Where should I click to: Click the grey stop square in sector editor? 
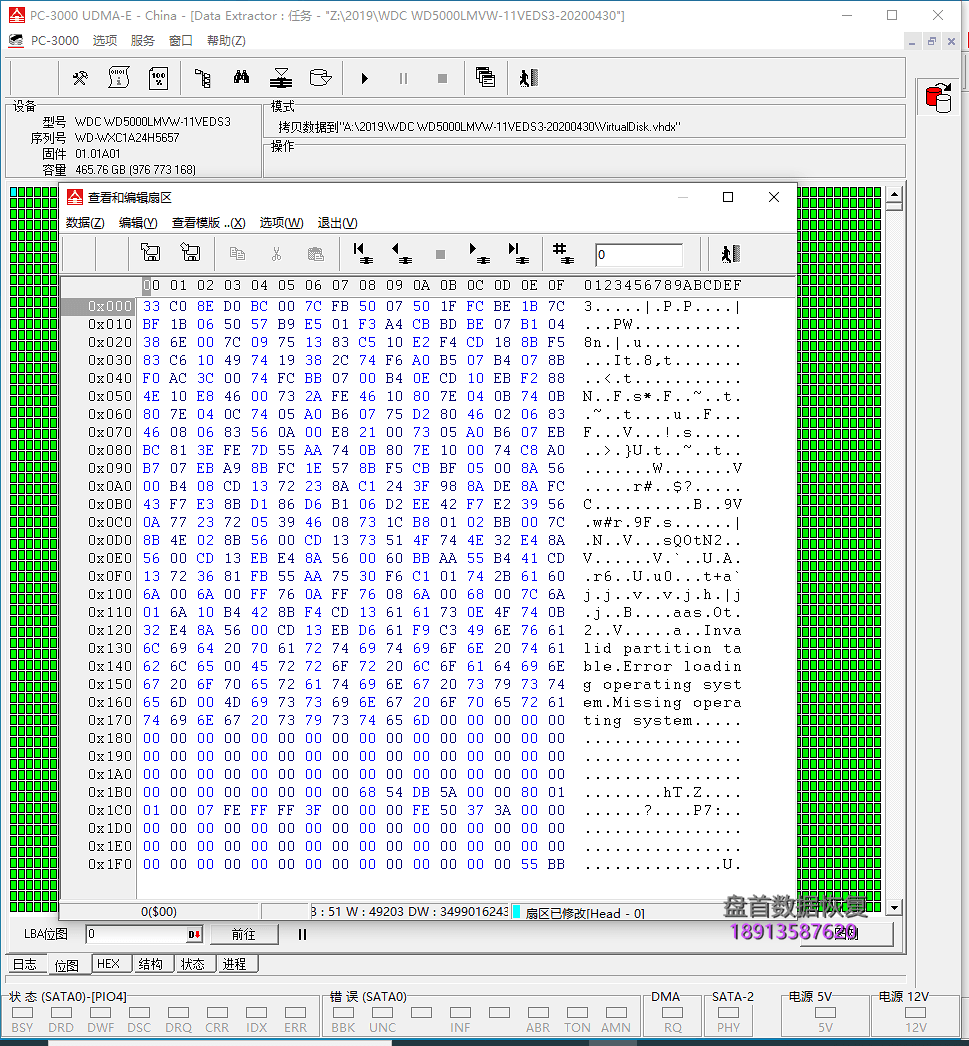(x=440, y=254)
